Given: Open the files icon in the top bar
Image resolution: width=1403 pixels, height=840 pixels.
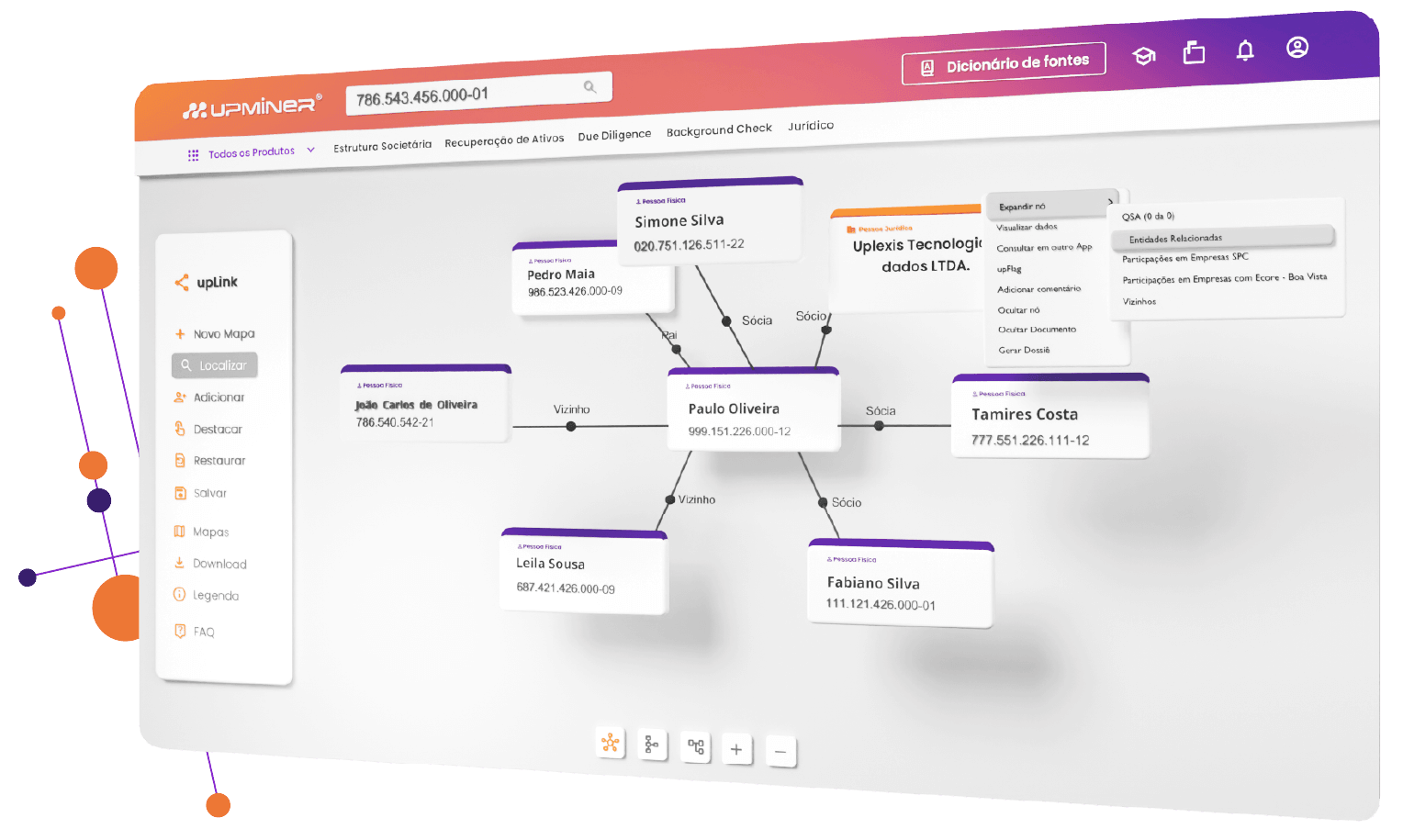Looking at the screenshot, I should 1194,52.
